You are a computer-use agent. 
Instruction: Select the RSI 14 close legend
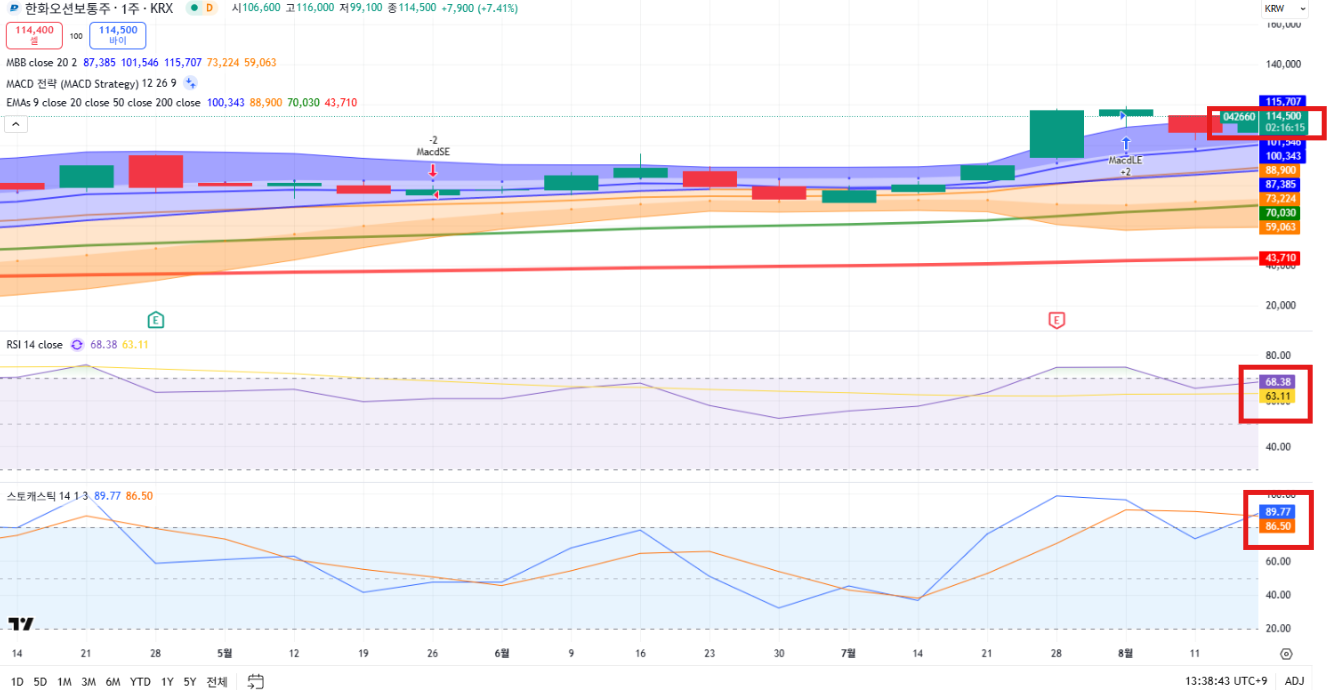[x=34, y=344]
